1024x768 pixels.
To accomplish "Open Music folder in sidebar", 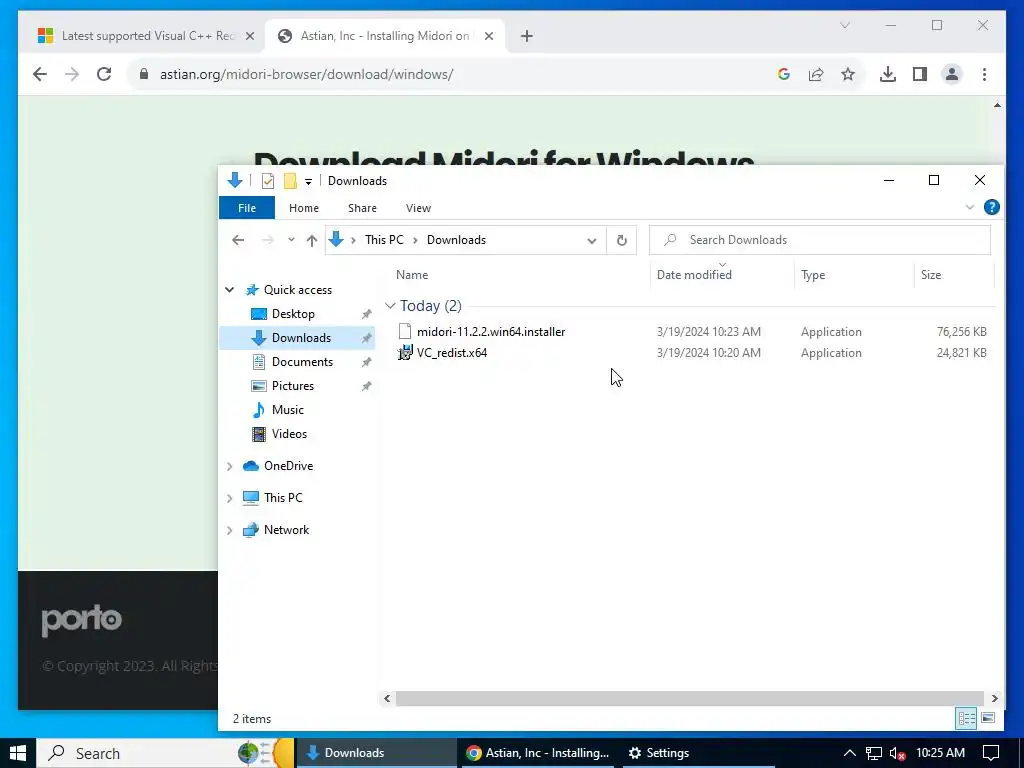I will pyautogui.click(x=287, y=410).
